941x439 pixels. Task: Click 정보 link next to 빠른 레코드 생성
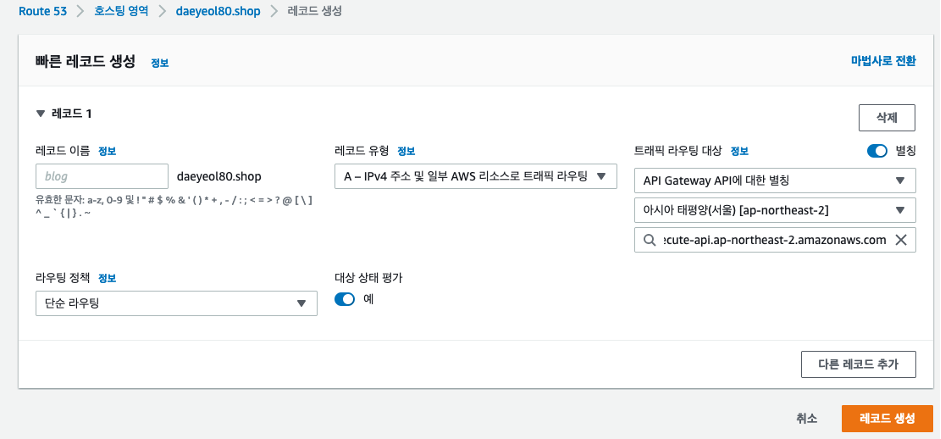pos(160,63)
